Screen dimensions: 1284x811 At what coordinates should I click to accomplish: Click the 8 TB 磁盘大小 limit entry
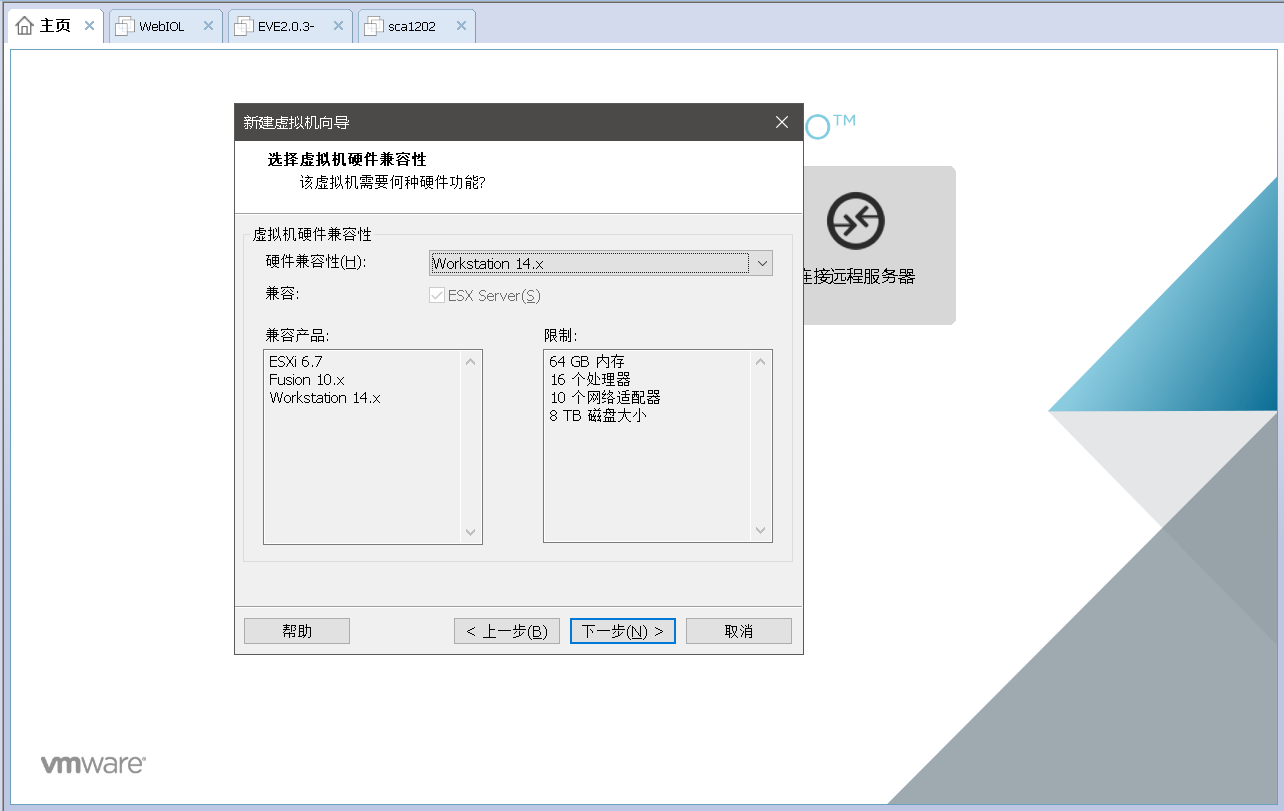click(x=598, y=415)
